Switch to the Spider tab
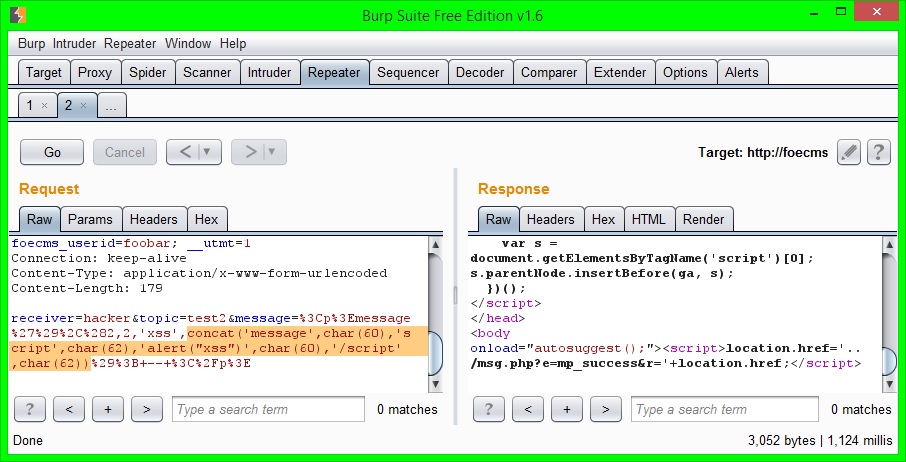 tap(148, 73)
